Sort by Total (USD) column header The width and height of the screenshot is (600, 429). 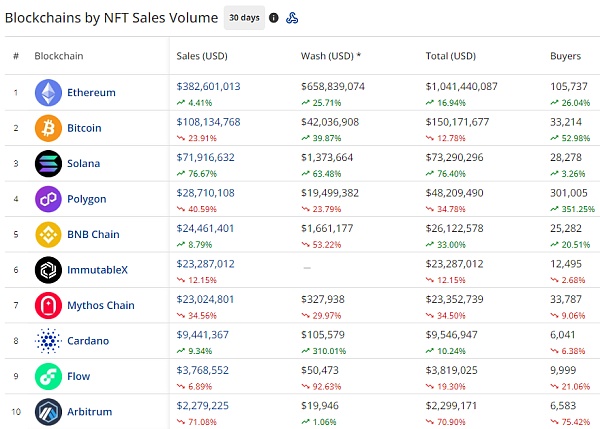451,56
